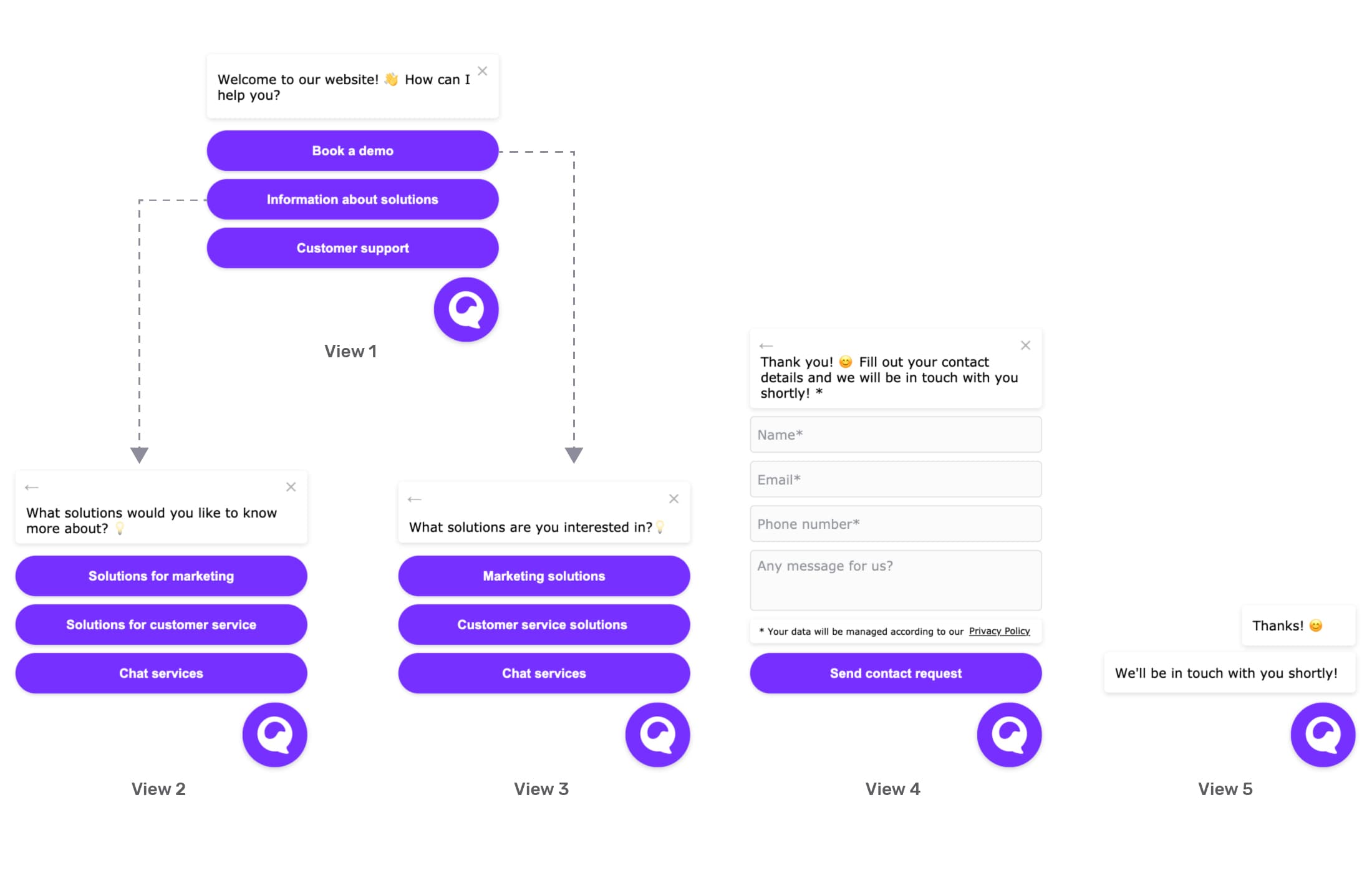1372x873 pixels.
Task: Click the message text area in View 4
Action: click(x=895, y=580)
